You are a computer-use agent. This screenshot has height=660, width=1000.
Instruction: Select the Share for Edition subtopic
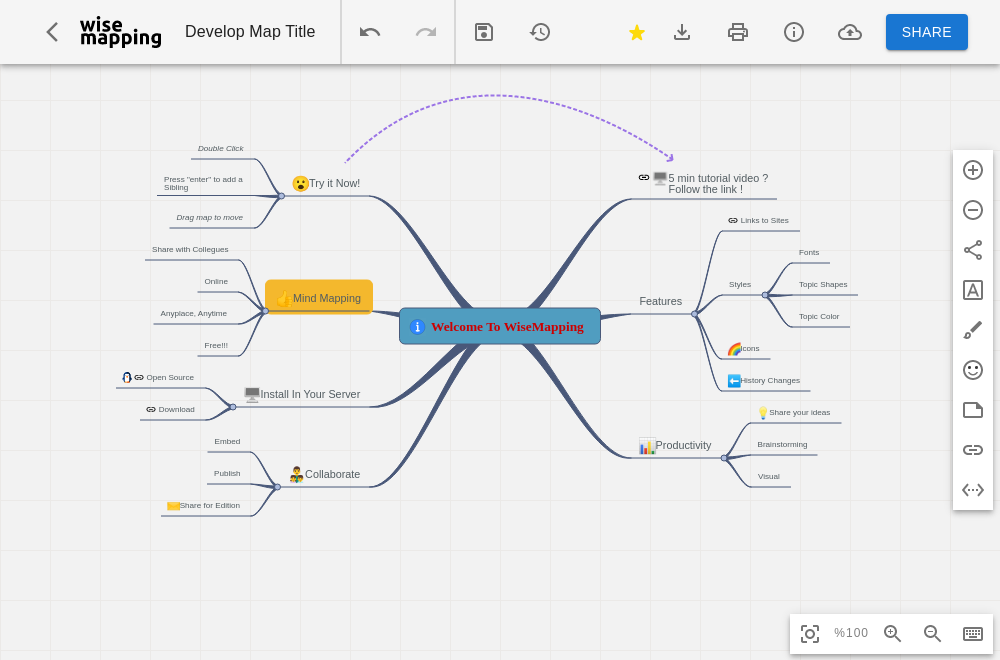204,506
